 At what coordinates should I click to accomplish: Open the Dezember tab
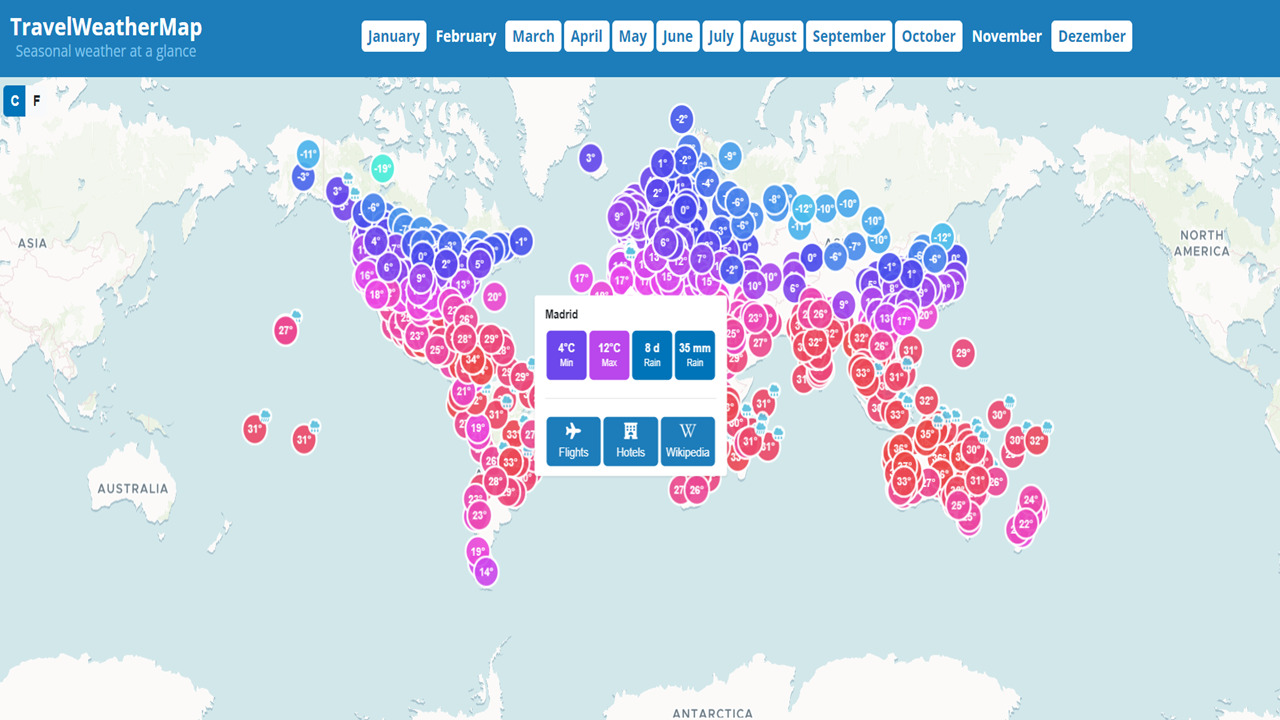pos(1091,36)
